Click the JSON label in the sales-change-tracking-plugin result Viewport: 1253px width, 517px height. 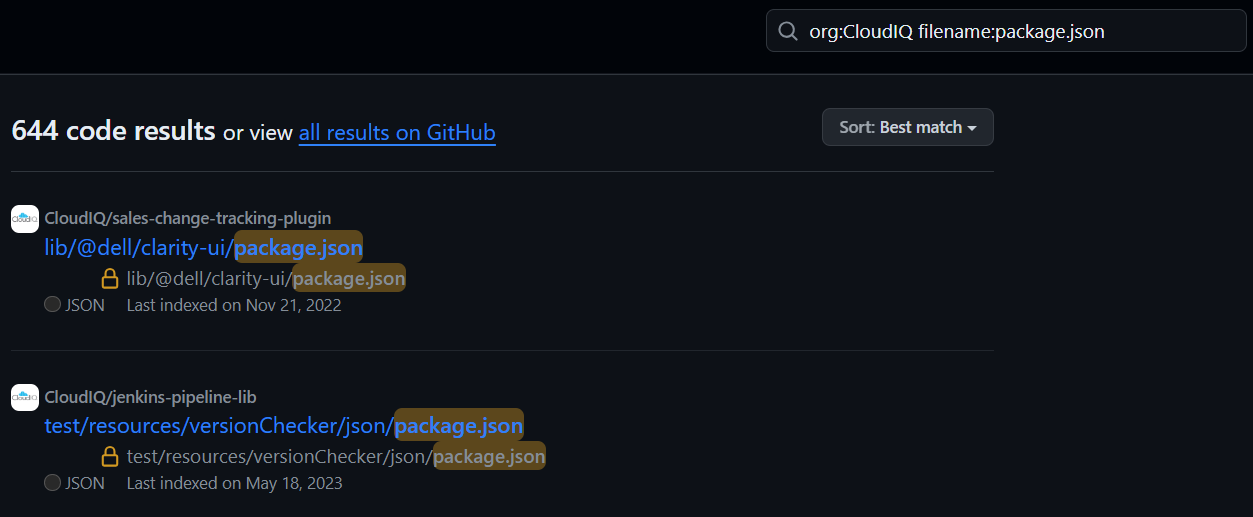pyautogui.click(x=85, y=305)
